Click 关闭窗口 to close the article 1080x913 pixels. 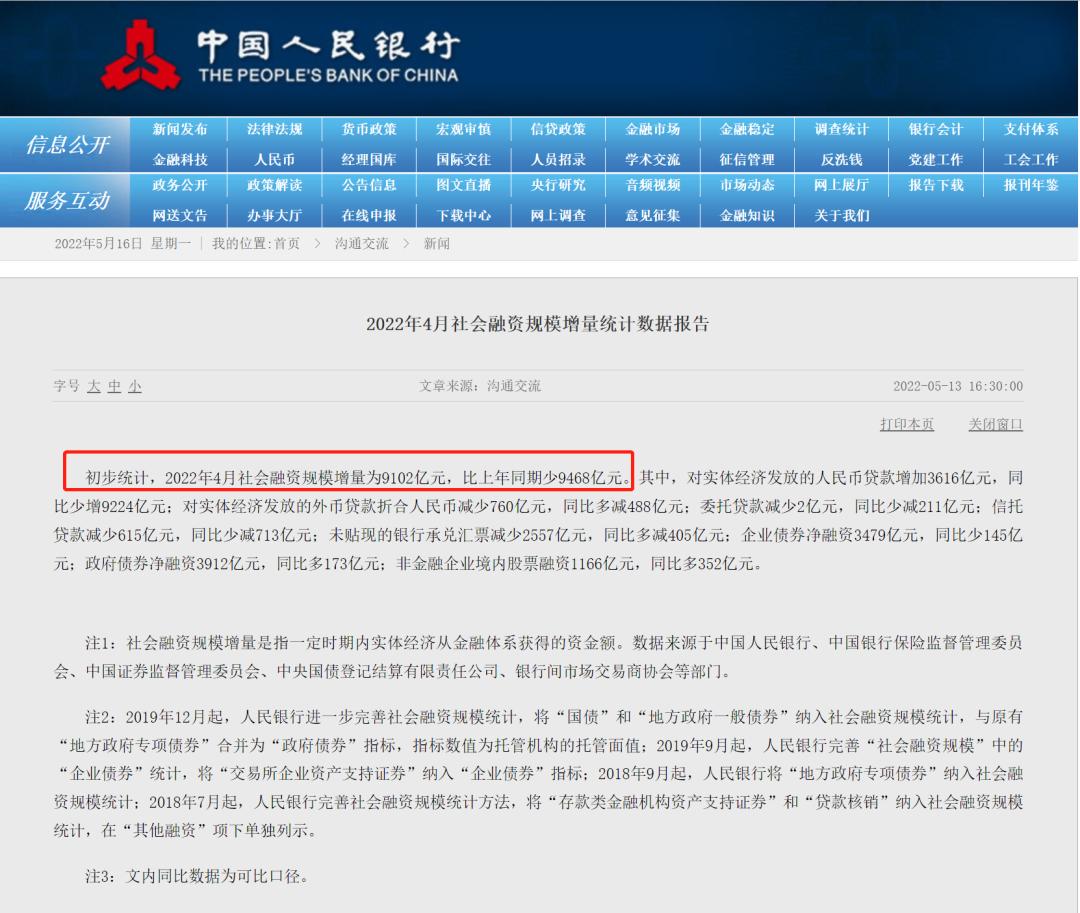pyautogui.click(x=996, y=424)
